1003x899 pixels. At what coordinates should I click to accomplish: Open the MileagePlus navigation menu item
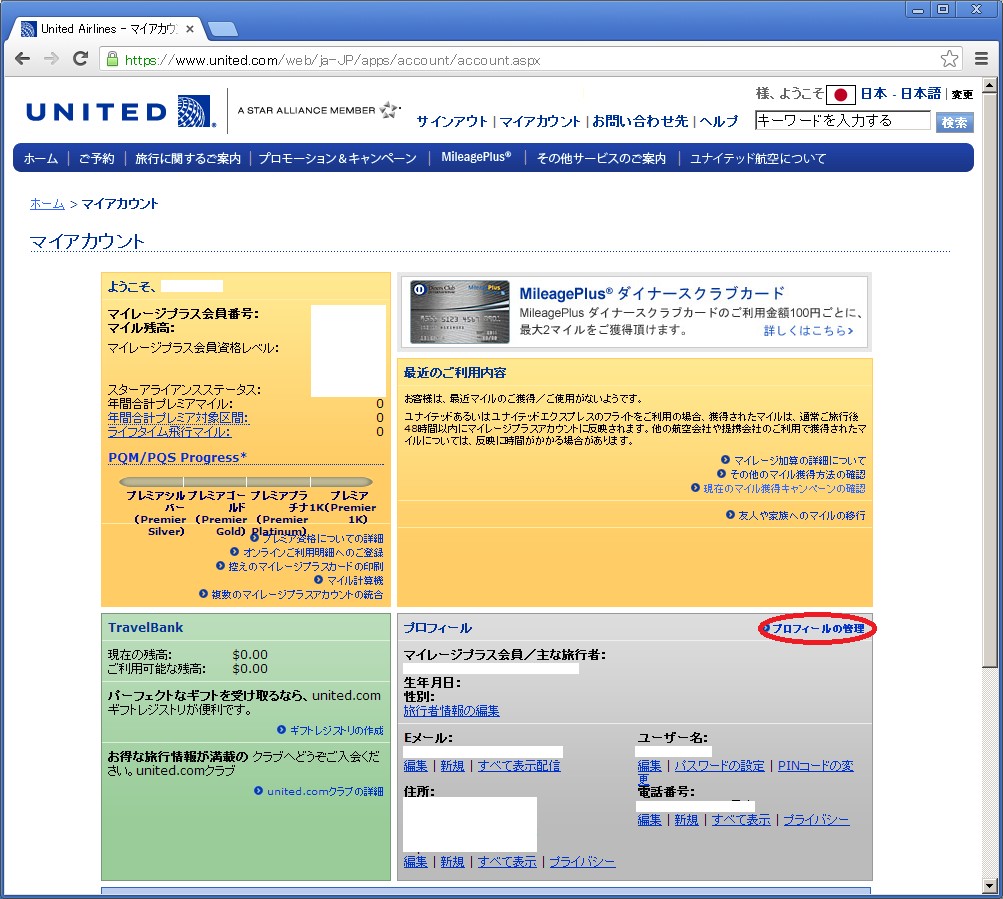pos(477,157)
